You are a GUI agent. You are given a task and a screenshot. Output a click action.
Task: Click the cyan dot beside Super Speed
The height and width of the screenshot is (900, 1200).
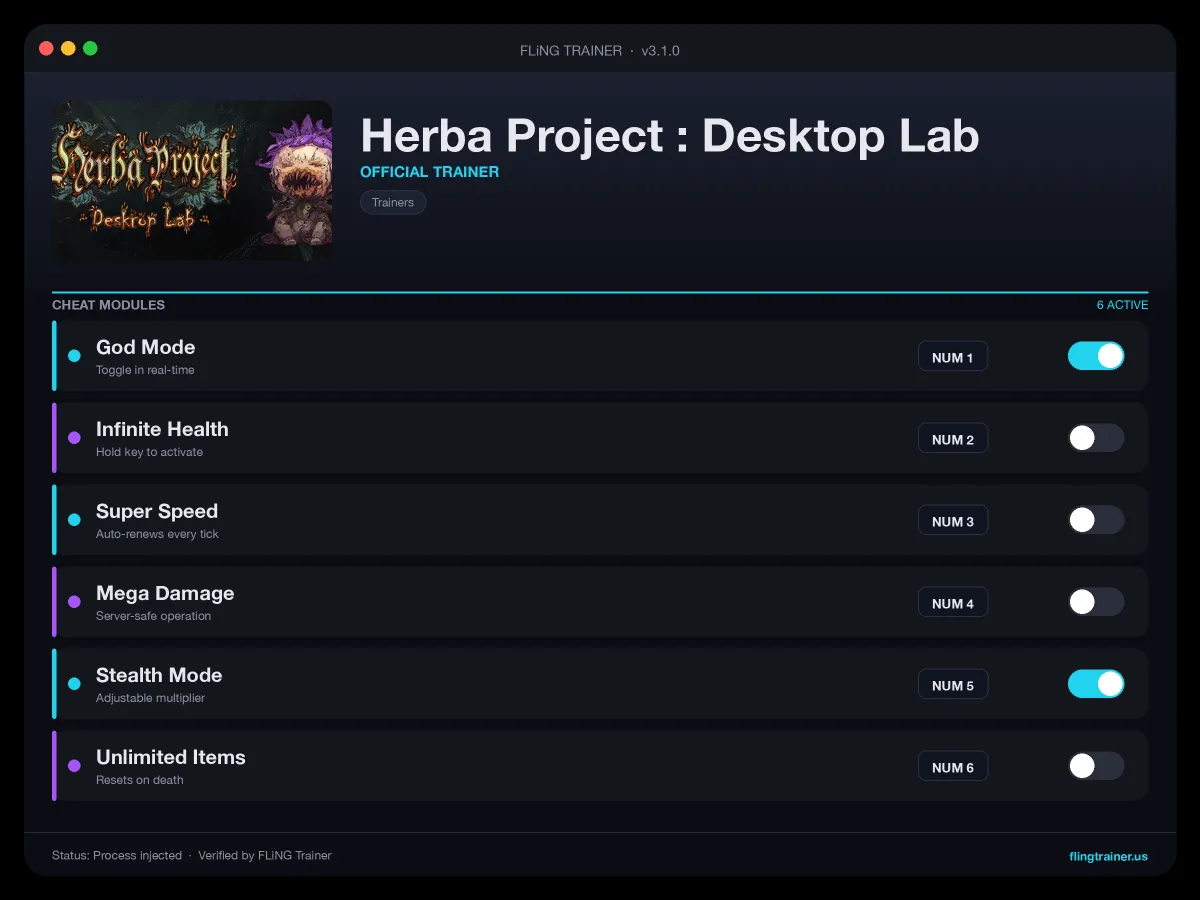point(74,520)
